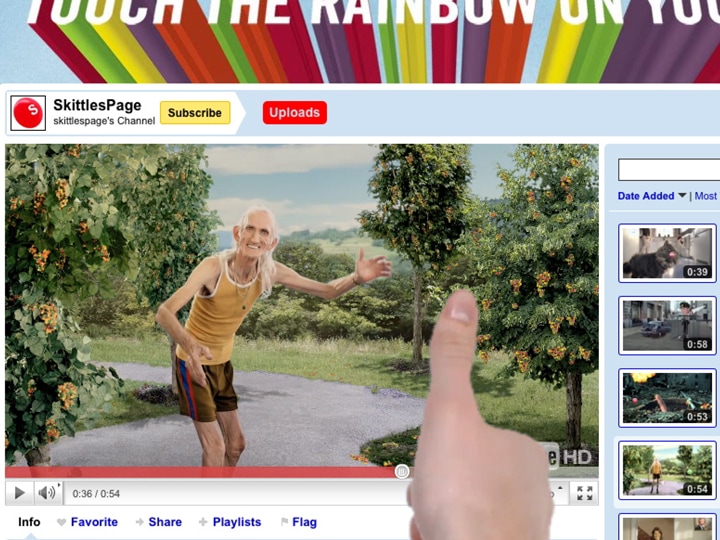The height and width of the screenshot is (540, 720).
Task: Sort videos by Most link
Action: click(706, 196)
